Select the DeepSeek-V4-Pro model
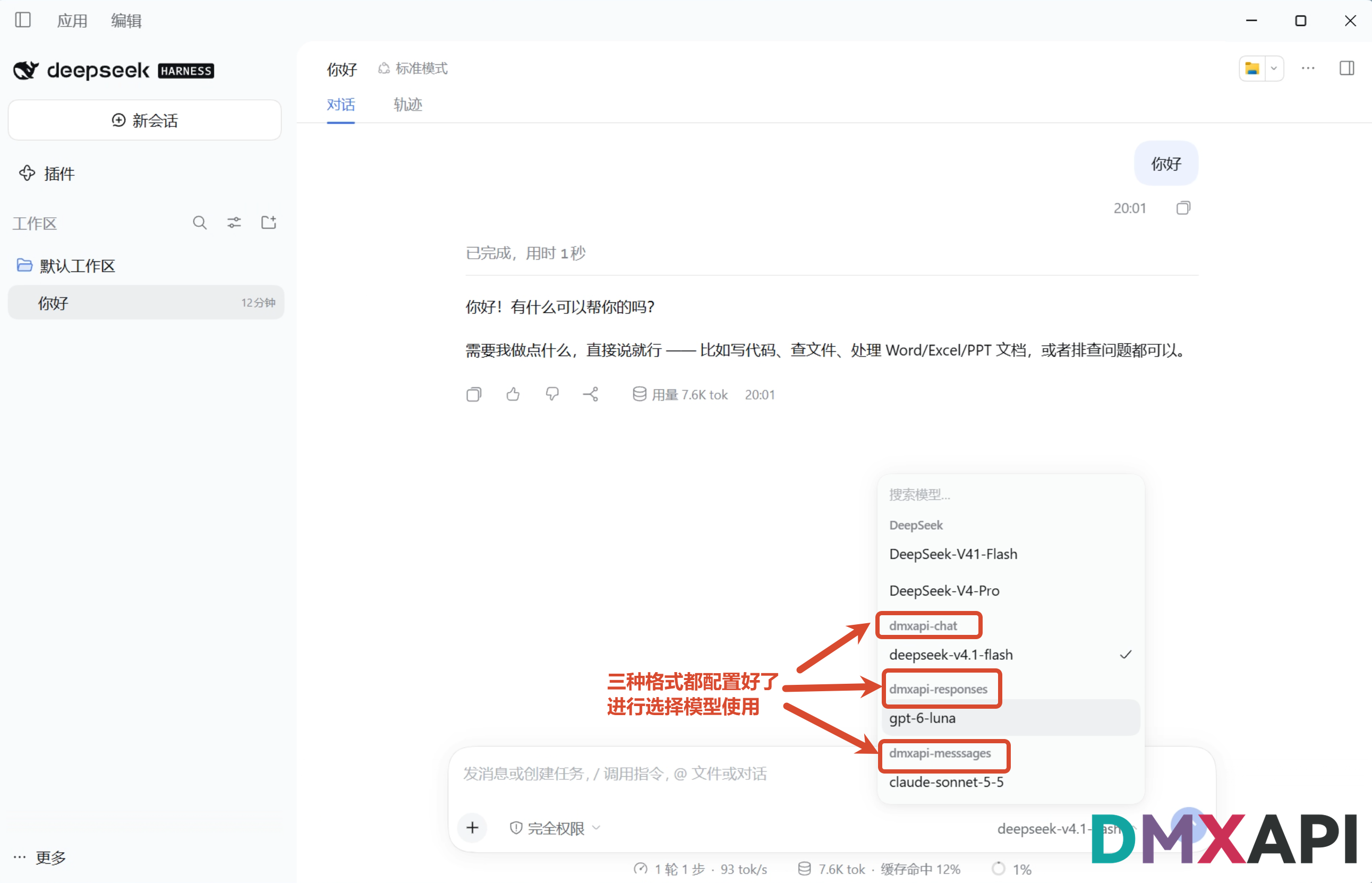 1010,590
